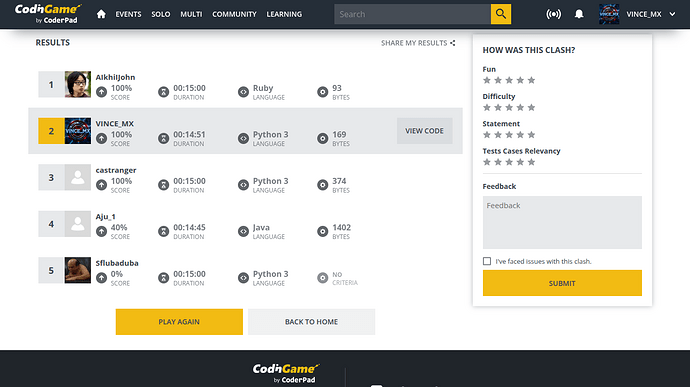Go to the home icon in navbar
This screenshot has height=387, width=690.
pos(101,14)
